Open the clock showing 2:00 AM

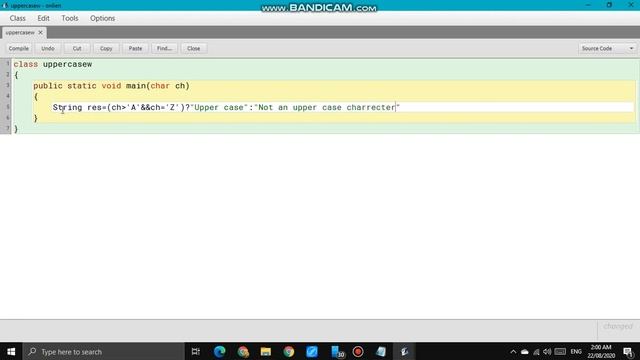point(601,351)
